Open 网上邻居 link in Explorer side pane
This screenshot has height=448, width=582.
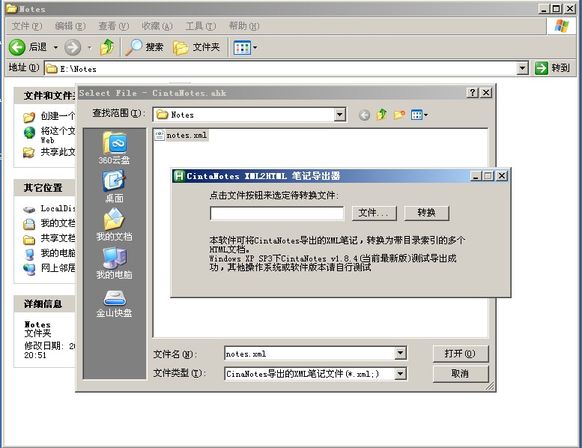point(49,268)
